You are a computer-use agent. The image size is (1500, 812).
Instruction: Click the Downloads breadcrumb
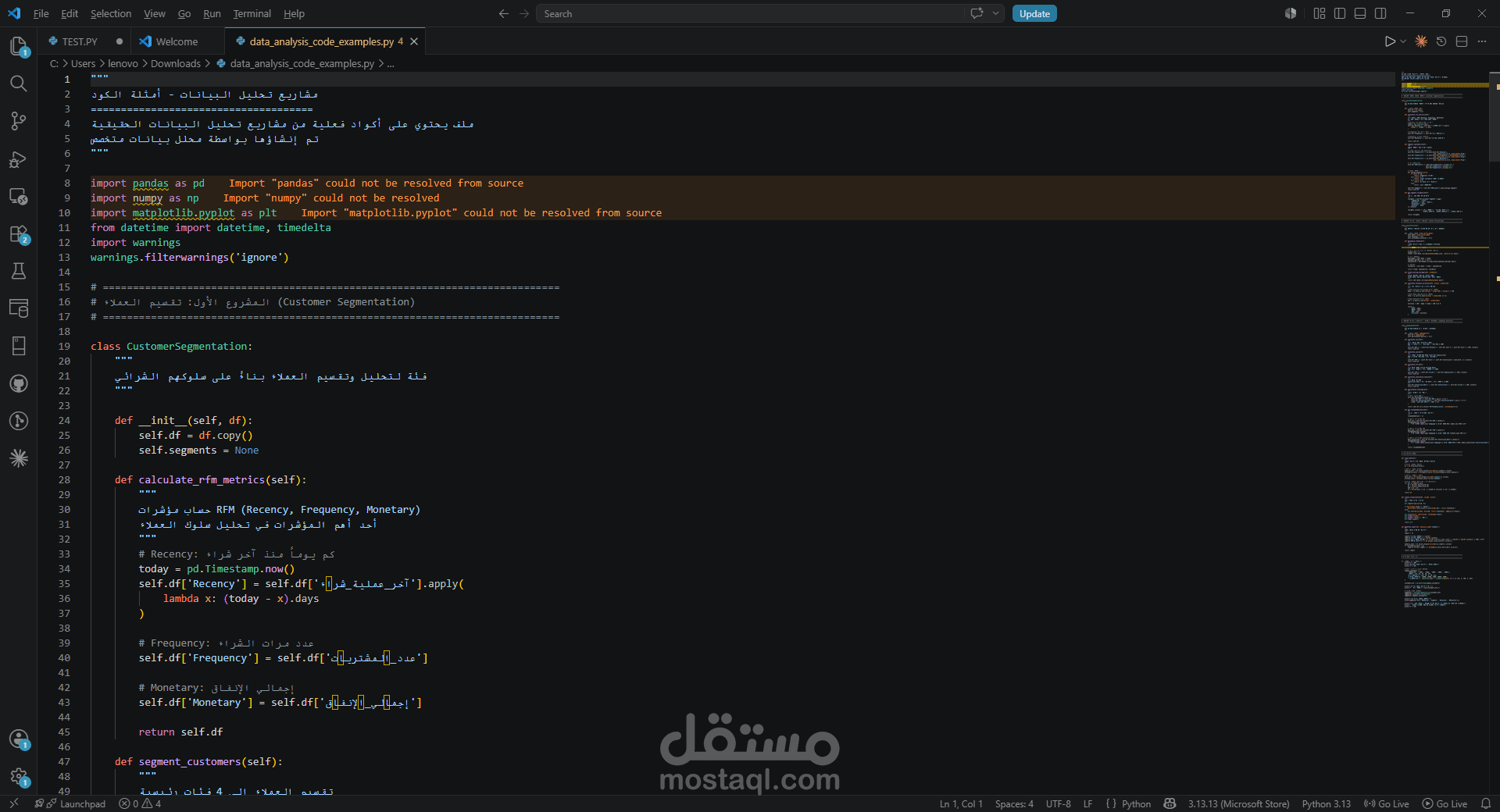point(176,64)
